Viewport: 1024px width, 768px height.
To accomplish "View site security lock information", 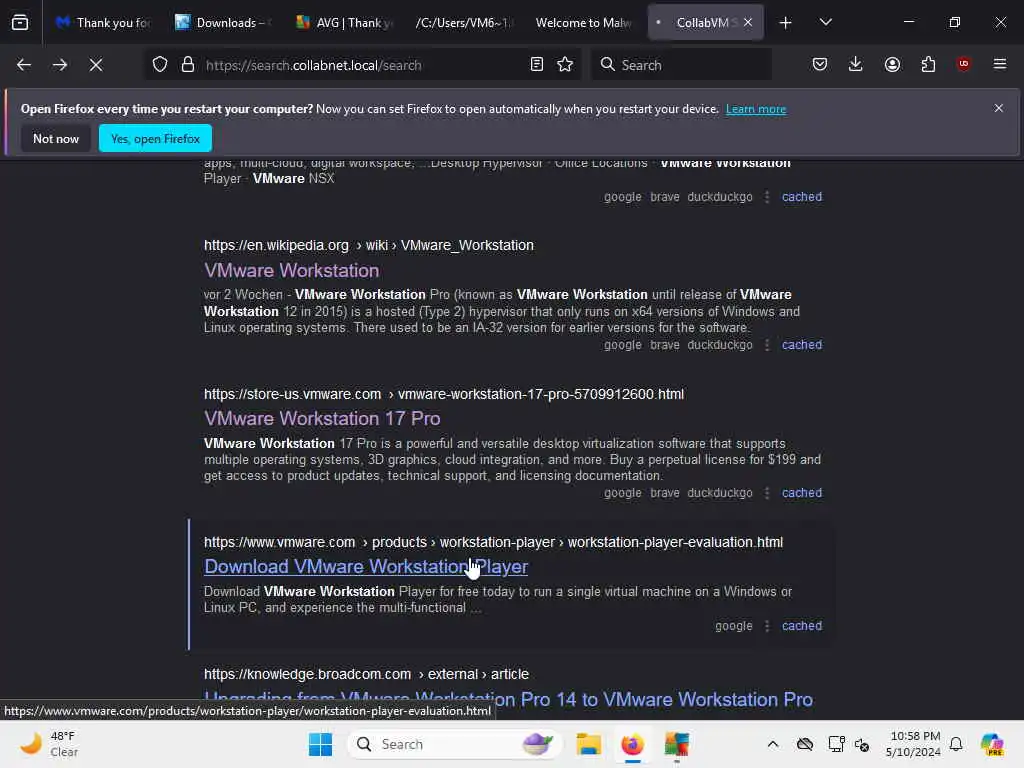I will coord(188,65).
